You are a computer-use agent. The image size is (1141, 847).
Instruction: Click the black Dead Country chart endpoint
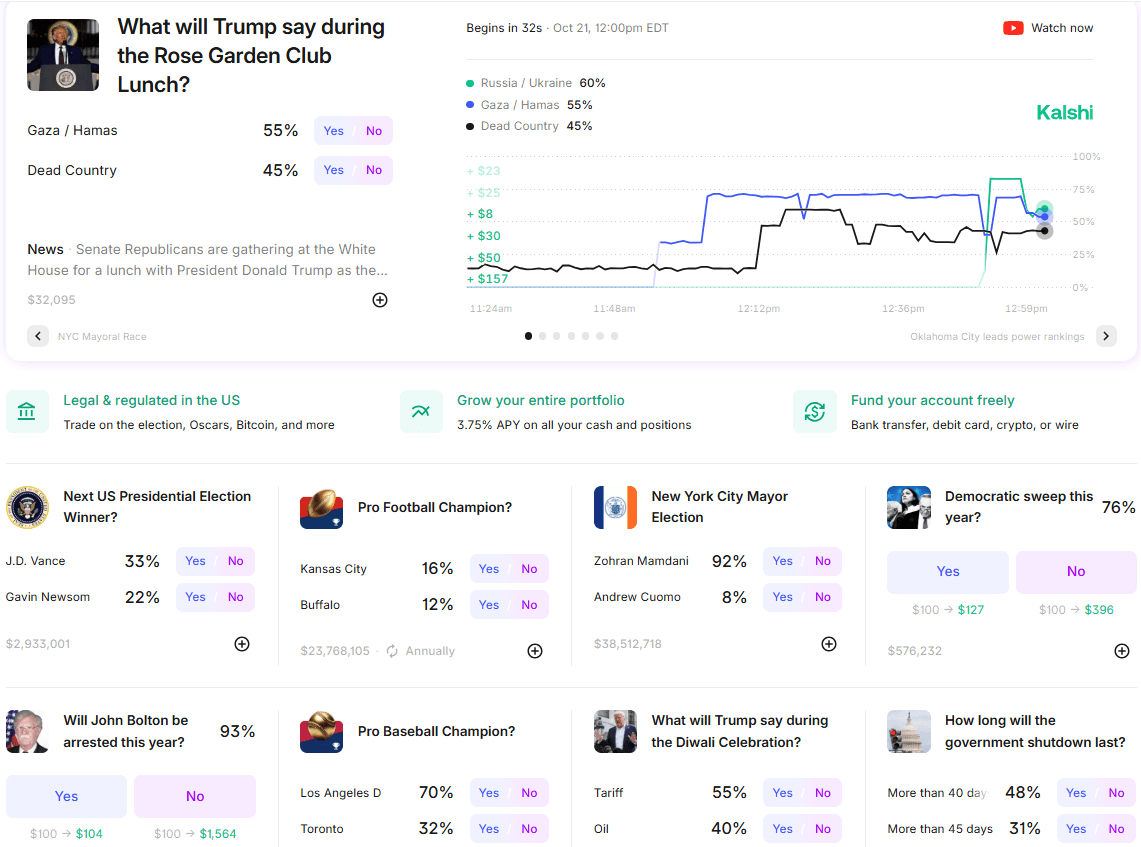pos(1044,231)
